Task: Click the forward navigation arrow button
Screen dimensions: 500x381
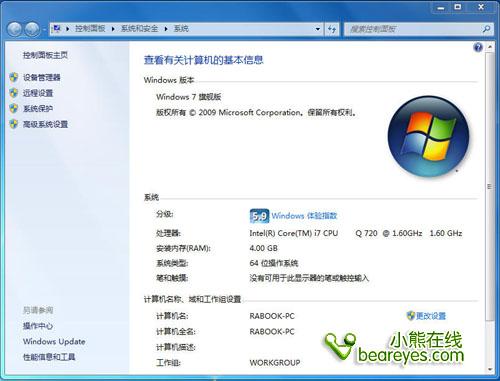Action: [x=32, y=29]
